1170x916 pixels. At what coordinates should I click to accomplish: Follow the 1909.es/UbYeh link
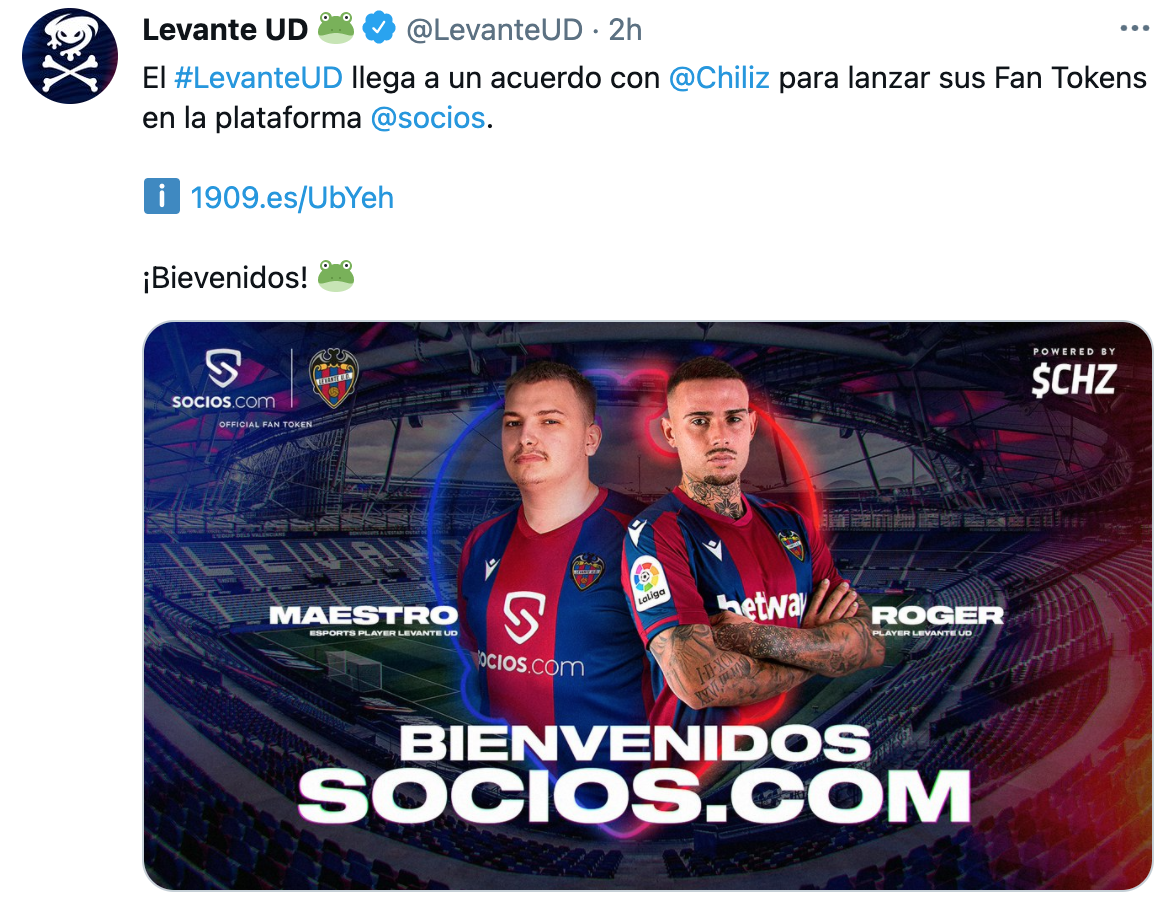292,198
